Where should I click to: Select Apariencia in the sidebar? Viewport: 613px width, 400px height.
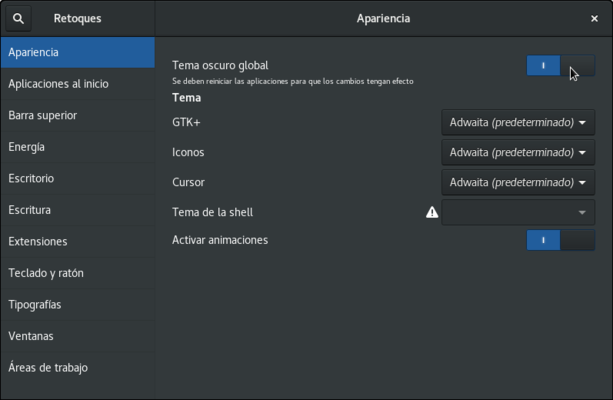coord(77,52)
